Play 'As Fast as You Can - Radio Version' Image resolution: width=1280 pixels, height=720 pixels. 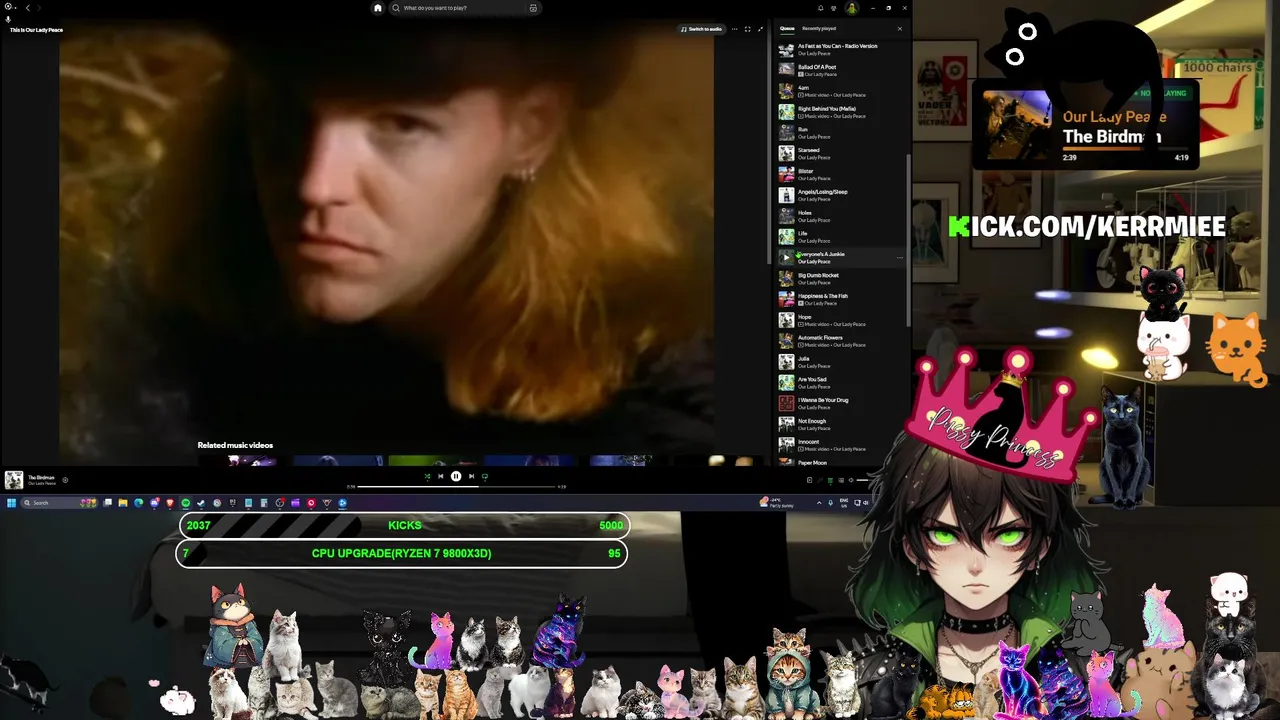tap(841, 49)
